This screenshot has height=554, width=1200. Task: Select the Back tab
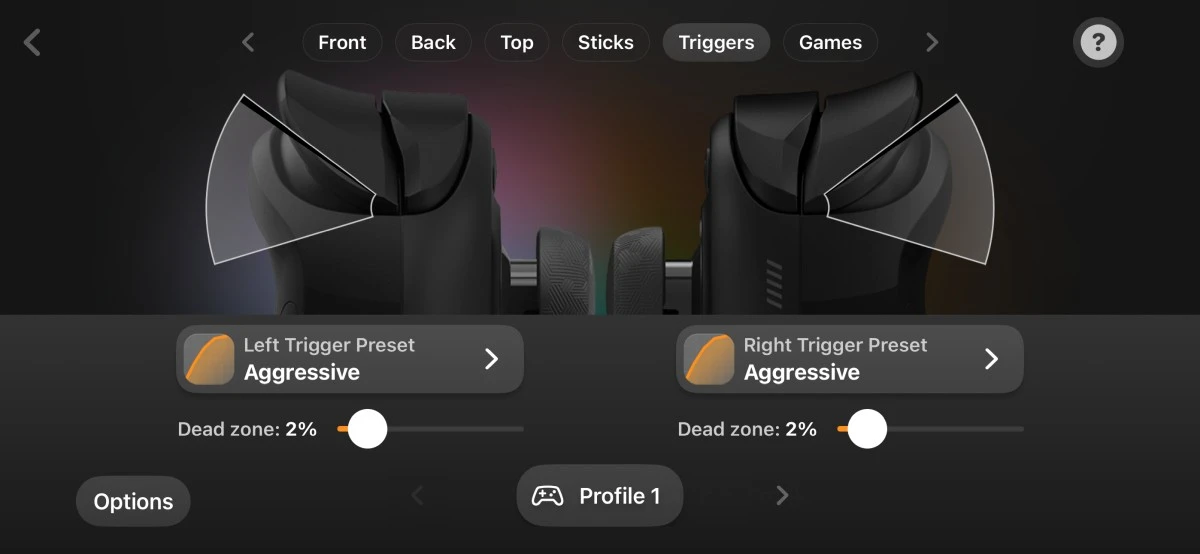[x=433, y=42]
